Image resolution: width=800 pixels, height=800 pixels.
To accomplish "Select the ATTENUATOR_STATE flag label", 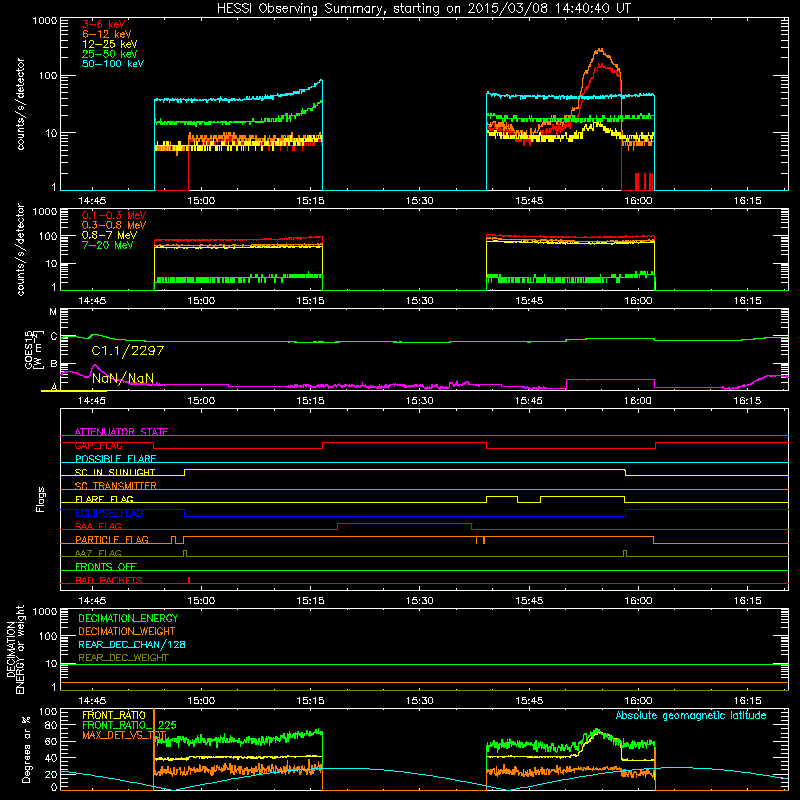I will point(121,432).
